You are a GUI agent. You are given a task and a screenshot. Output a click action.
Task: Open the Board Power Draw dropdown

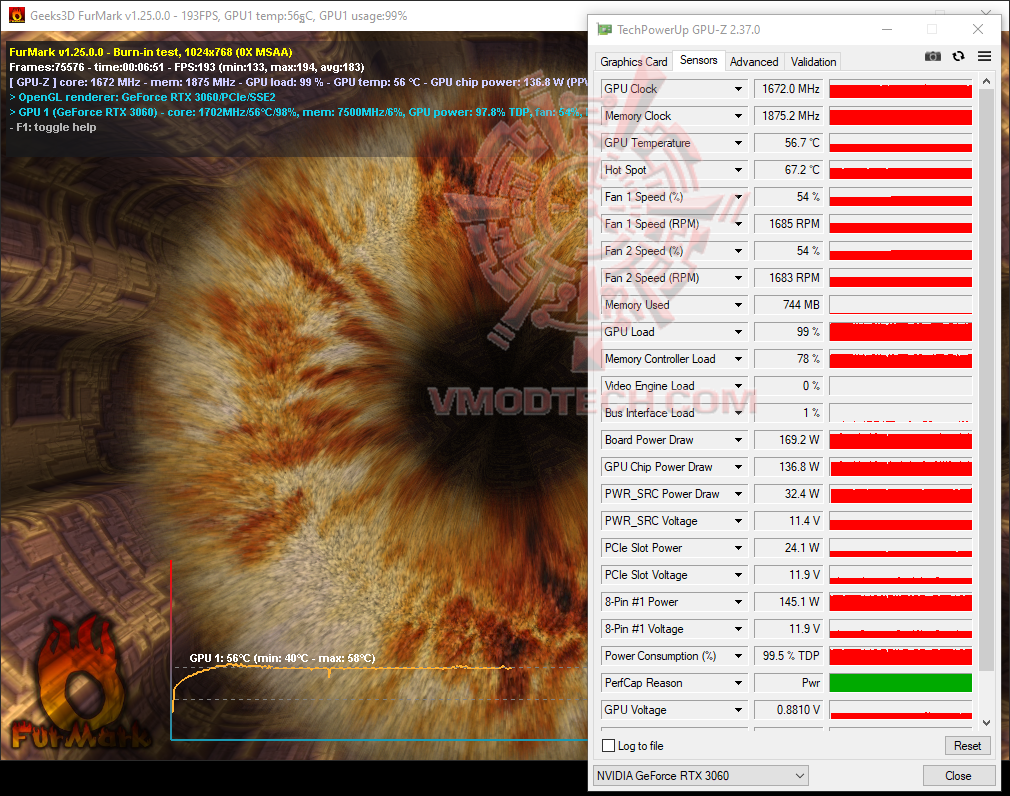coord(738,441)
